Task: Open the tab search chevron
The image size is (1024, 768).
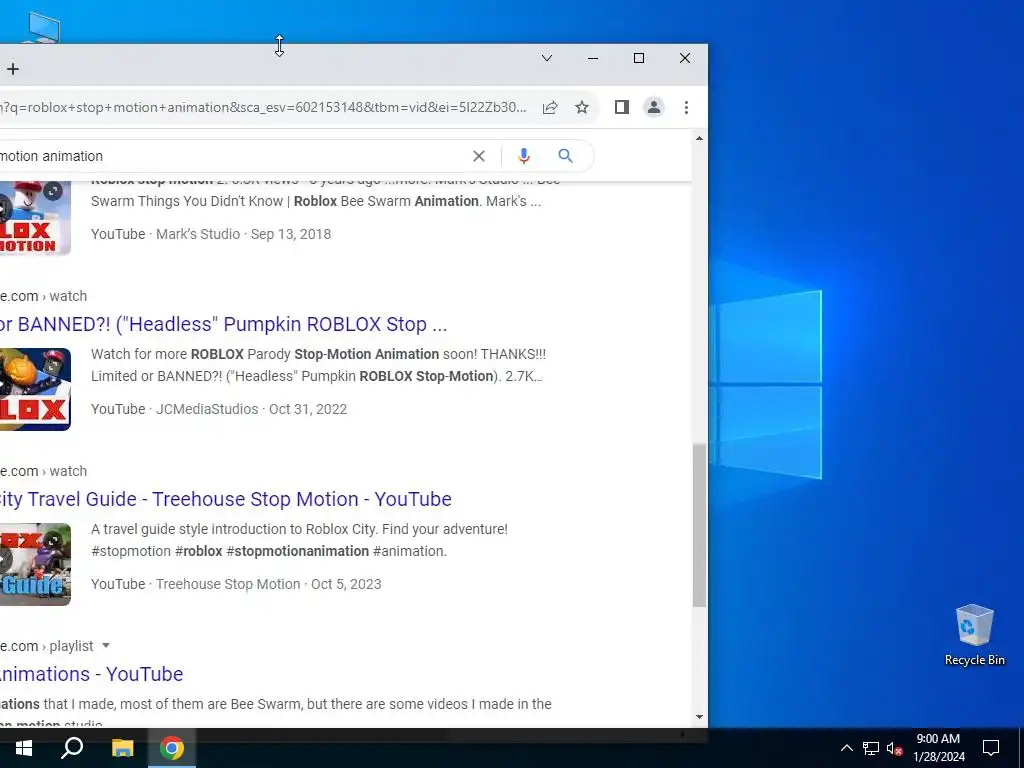Action: click(x=547, y=58)
